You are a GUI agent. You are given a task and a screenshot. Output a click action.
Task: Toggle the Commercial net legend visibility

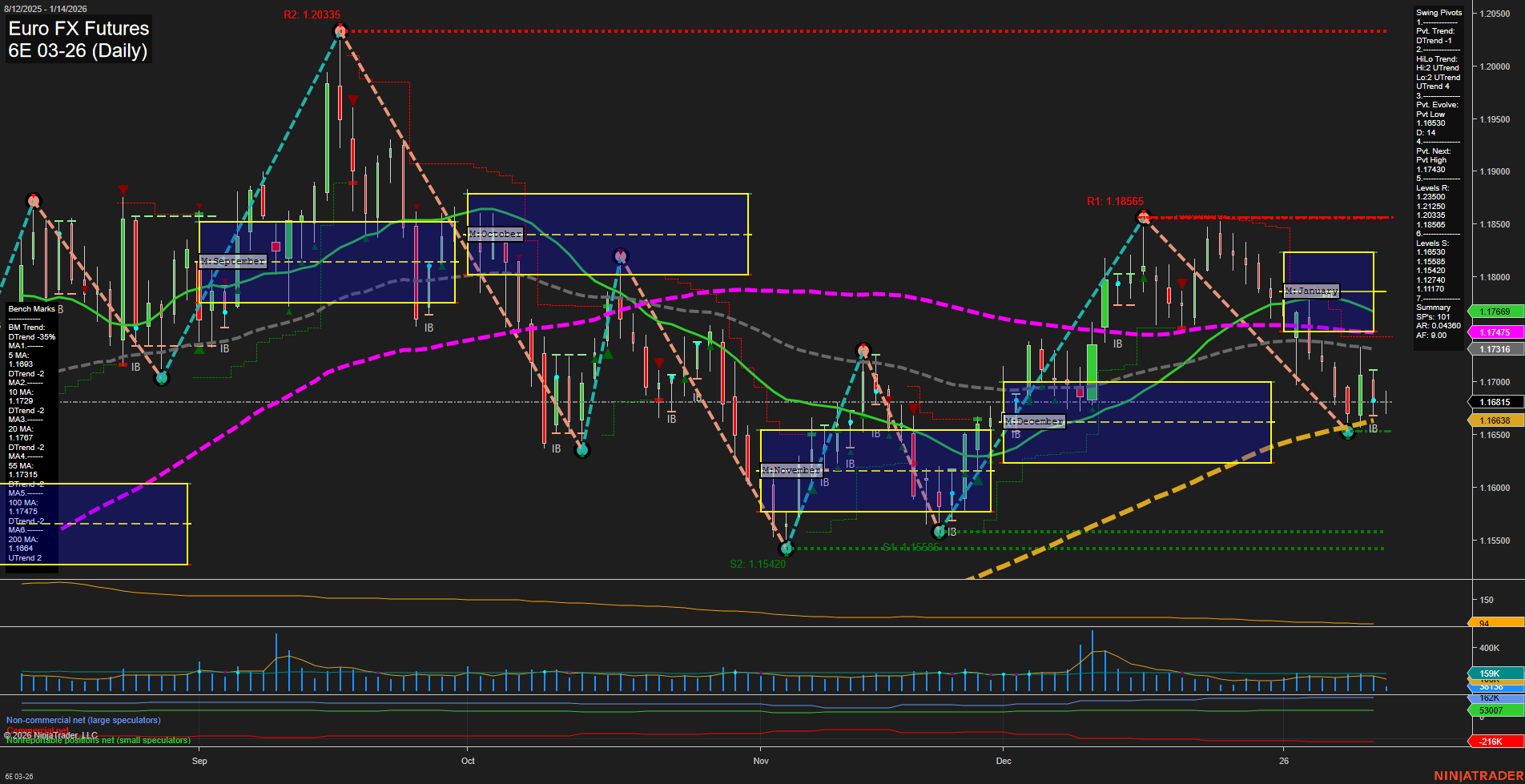36,730
